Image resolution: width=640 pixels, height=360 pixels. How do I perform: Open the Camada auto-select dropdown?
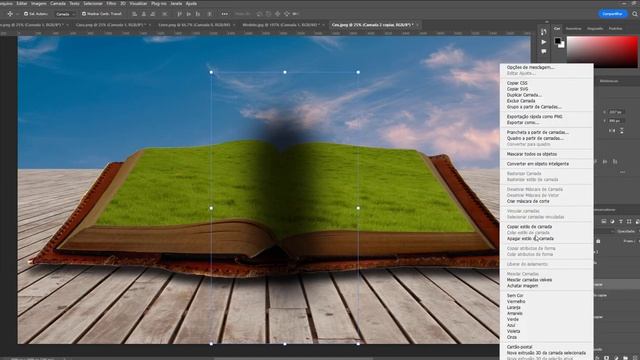pyautogui.click(x=65, y=14)
